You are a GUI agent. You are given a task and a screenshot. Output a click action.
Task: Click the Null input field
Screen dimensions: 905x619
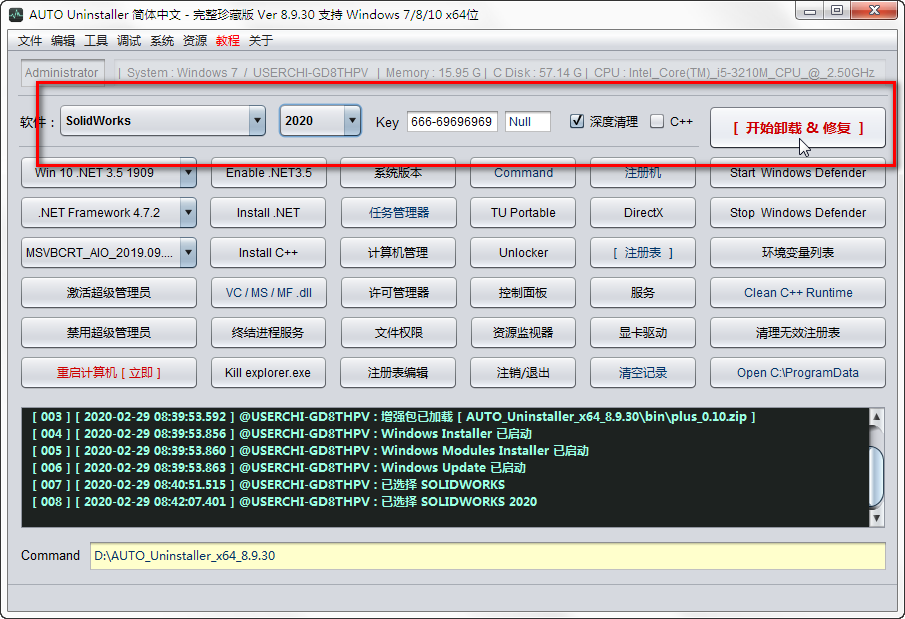tap(528, 122)
